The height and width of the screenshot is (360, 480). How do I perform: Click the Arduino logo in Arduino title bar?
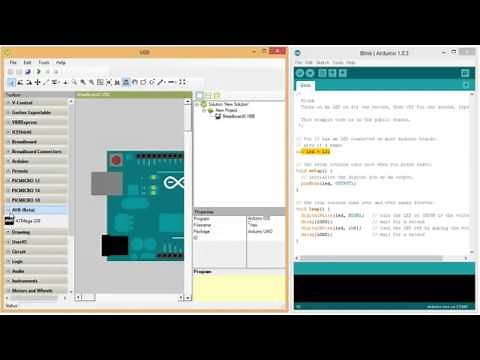click(x=298, y=53)
